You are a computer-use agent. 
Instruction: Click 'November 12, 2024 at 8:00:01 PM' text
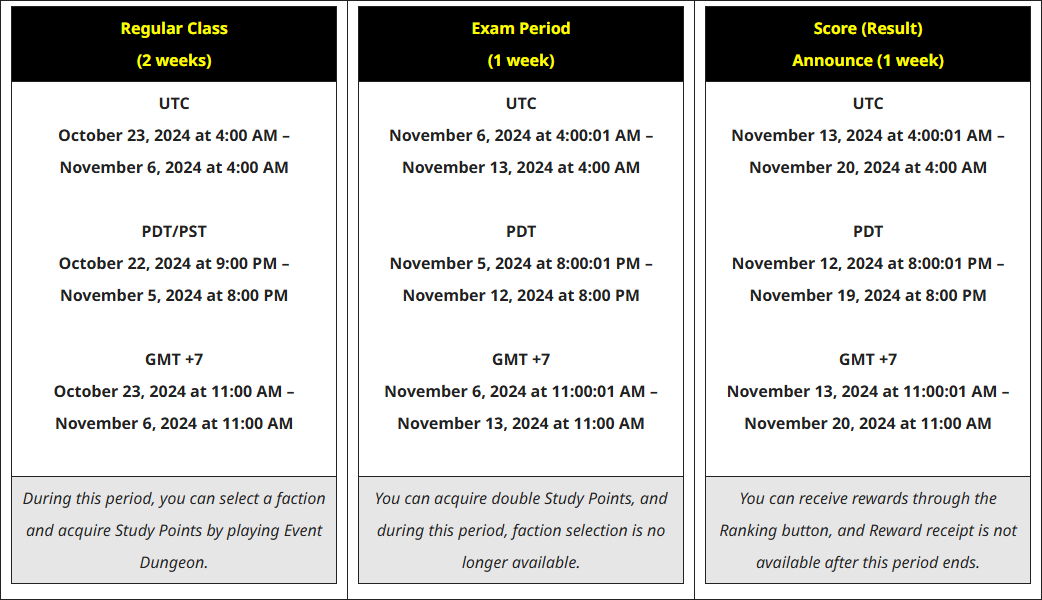coord(862,264)
